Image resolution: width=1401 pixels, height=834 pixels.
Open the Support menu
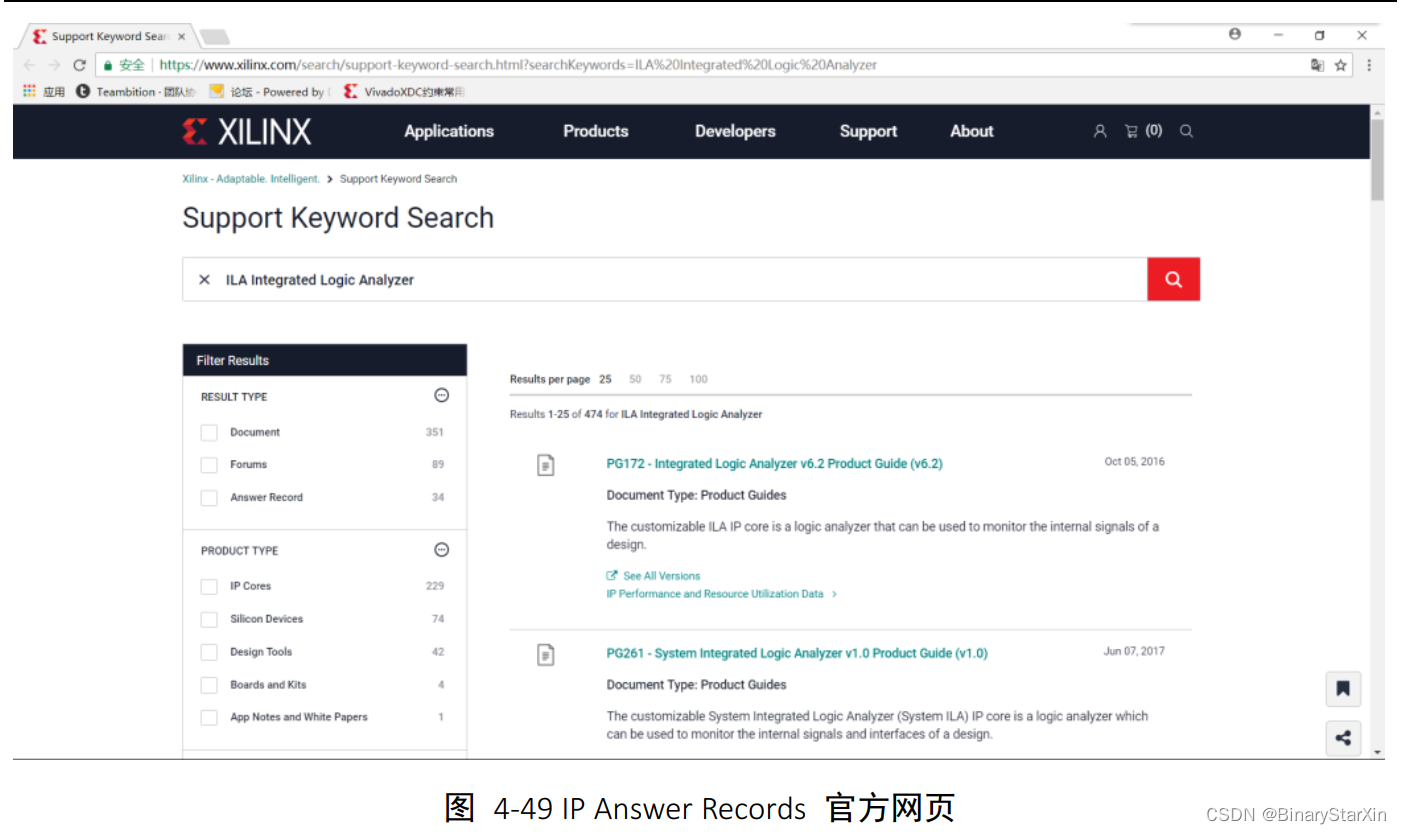coord(868,131)
